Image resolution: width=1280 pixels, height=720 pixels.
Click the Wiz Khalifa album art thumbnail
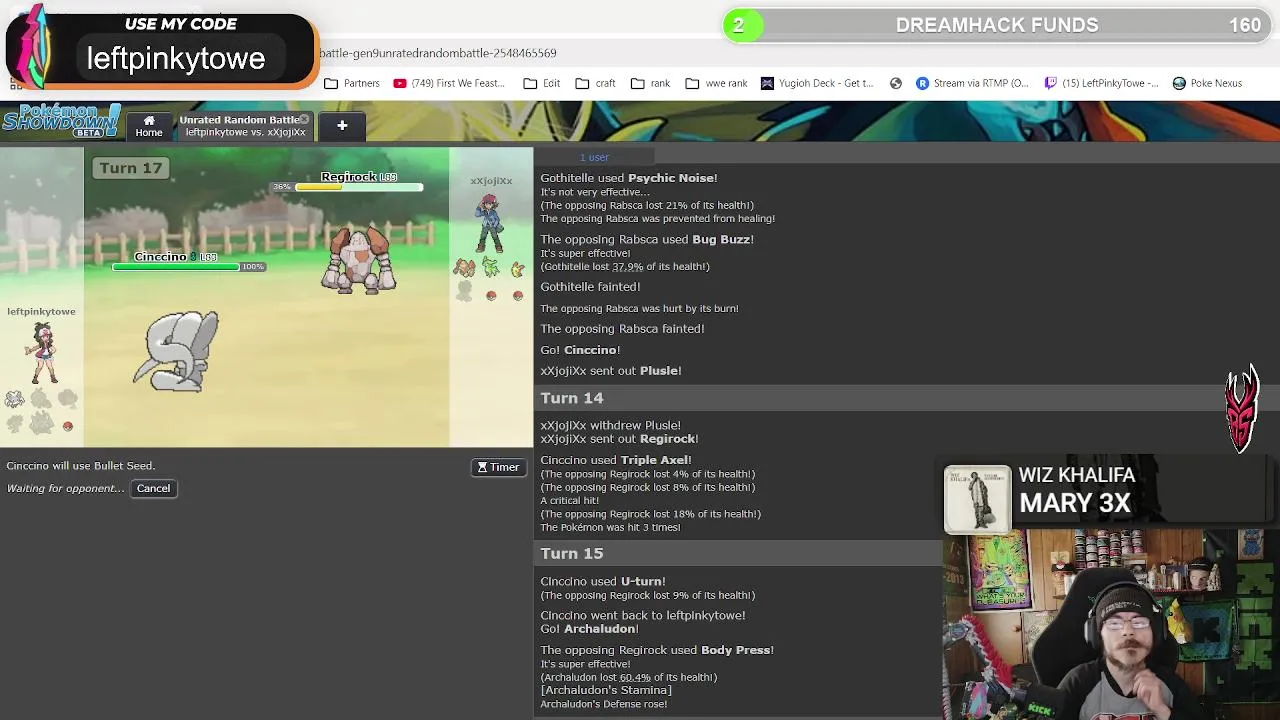point(977,497)
